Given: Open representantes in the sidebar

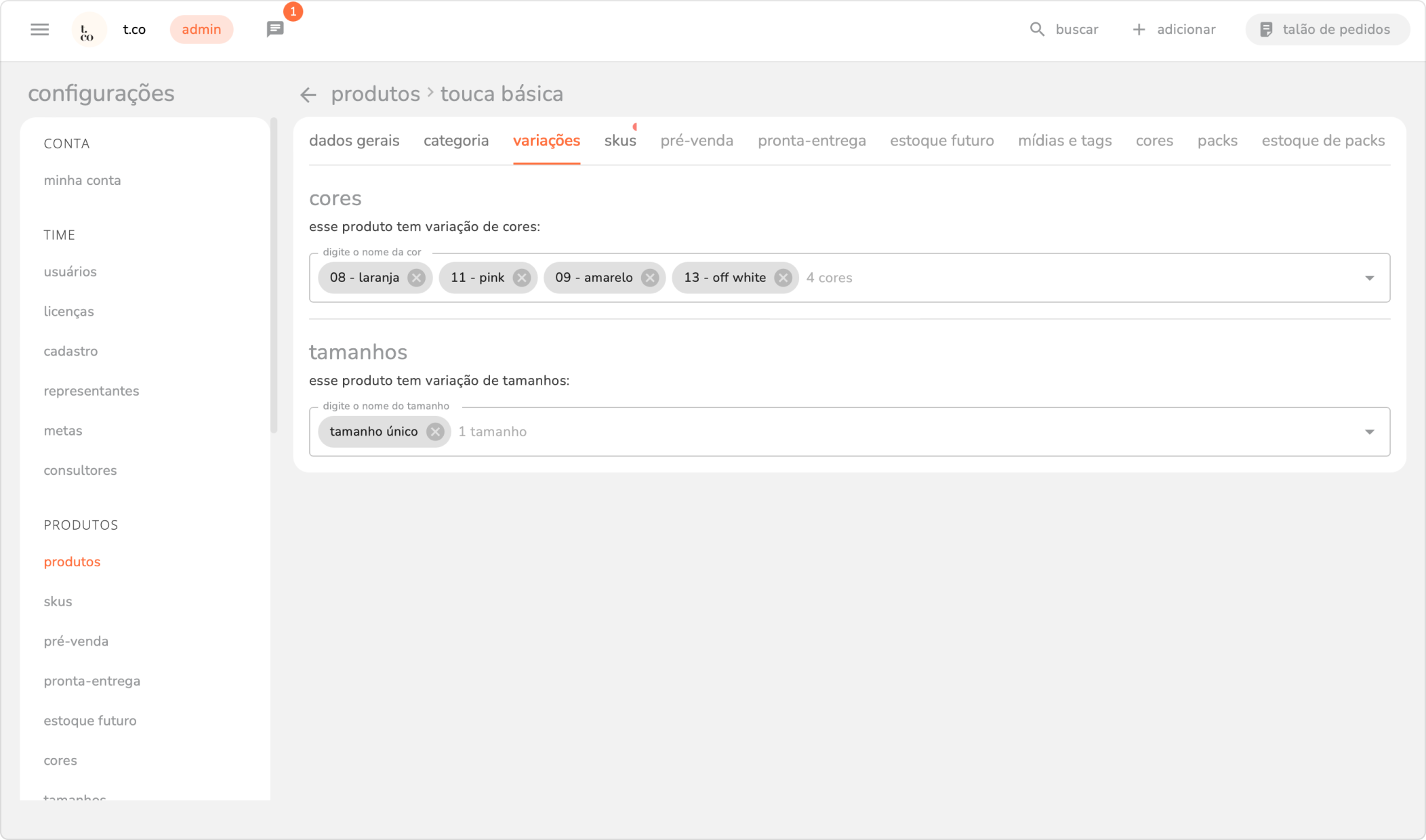Looking at the screenshot, I should [x=91, y=391].
